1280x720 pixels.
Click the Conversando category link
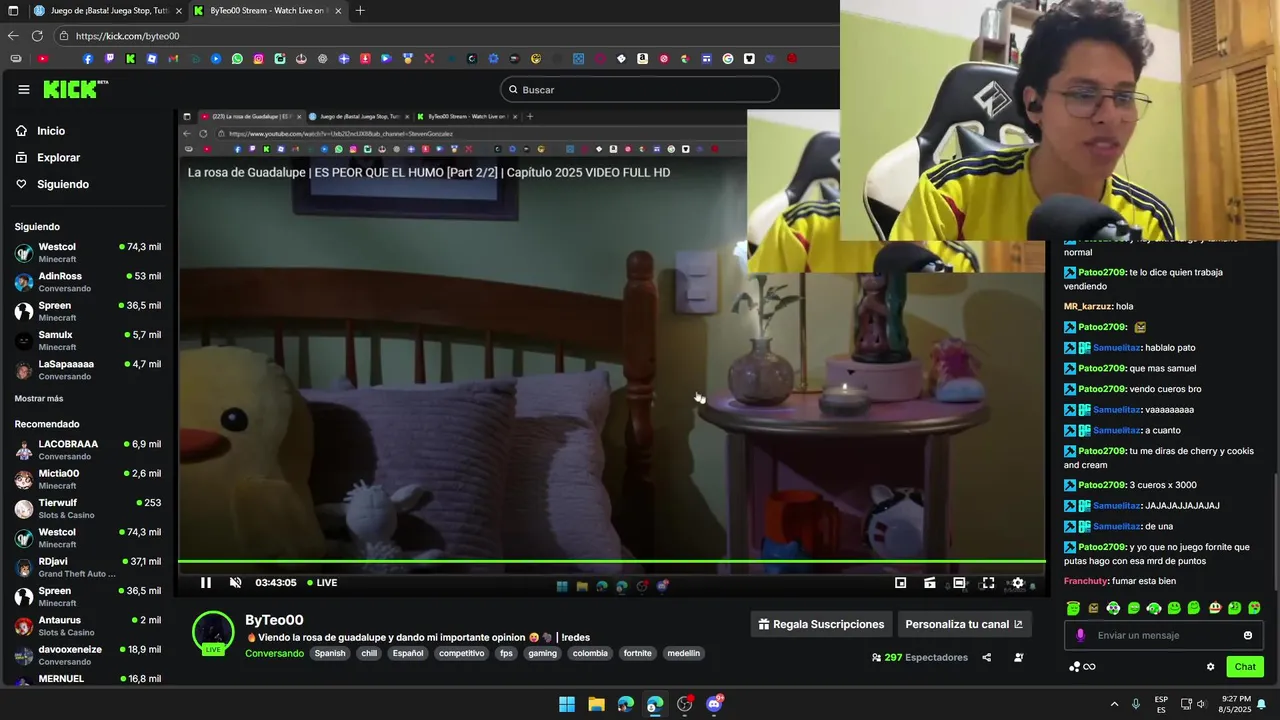click(x=274, y=653)
